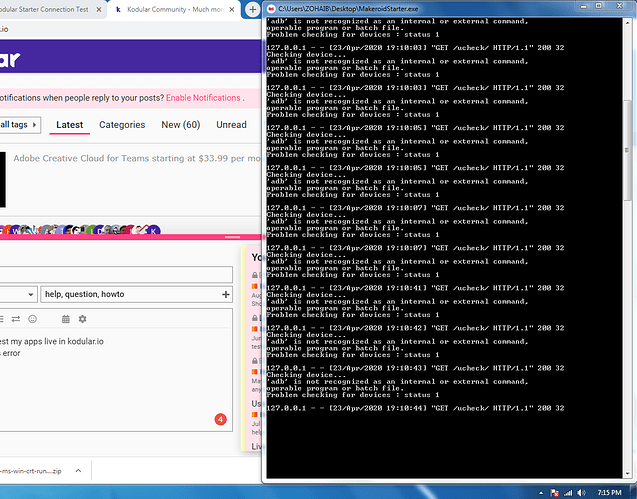Screen dimensions: 637x499
Task: Switch to Kodular Starter Connection Test tab
Action: 45,9
